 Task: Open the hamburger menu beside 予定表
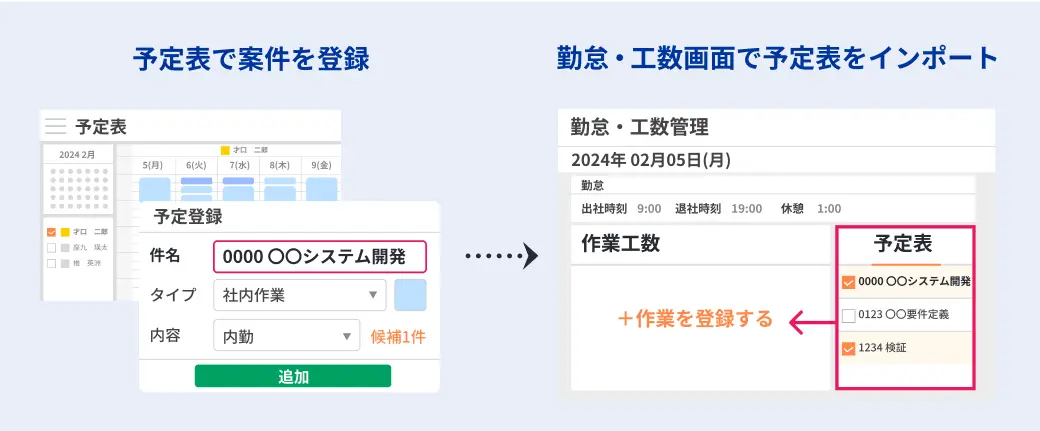56,126
